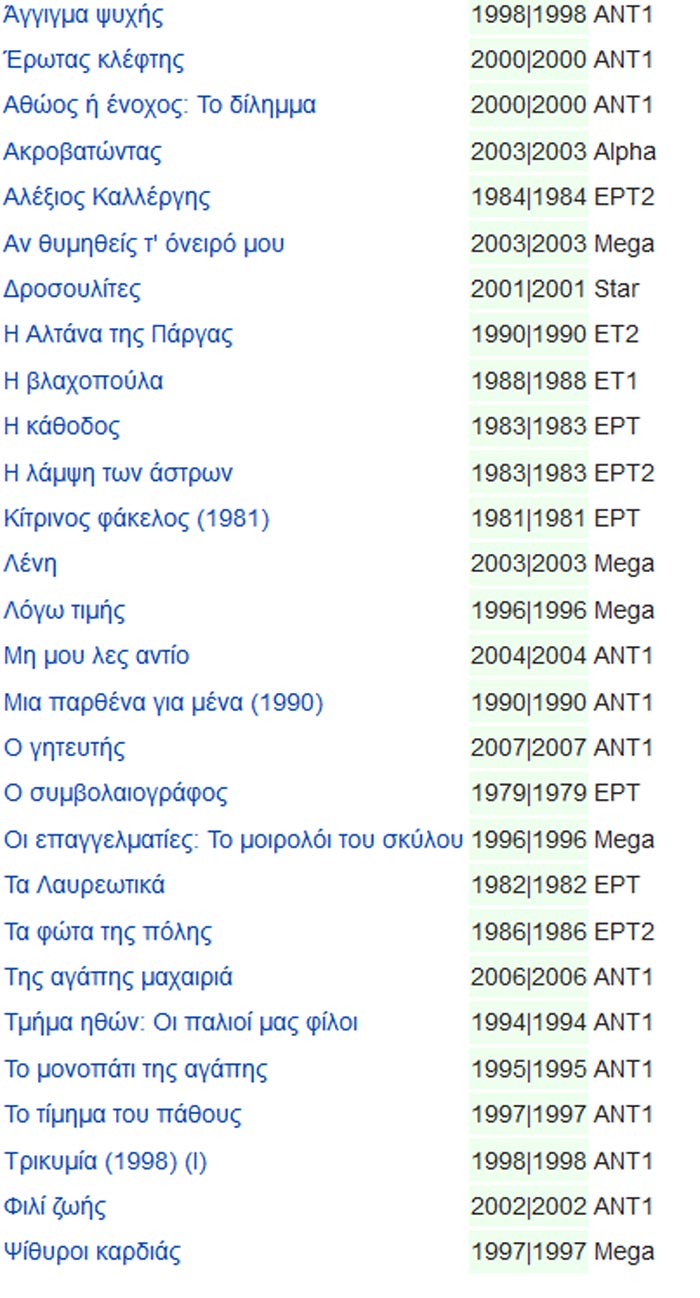Open the Ο συμβολαιογράφος link

coord(116,794)
